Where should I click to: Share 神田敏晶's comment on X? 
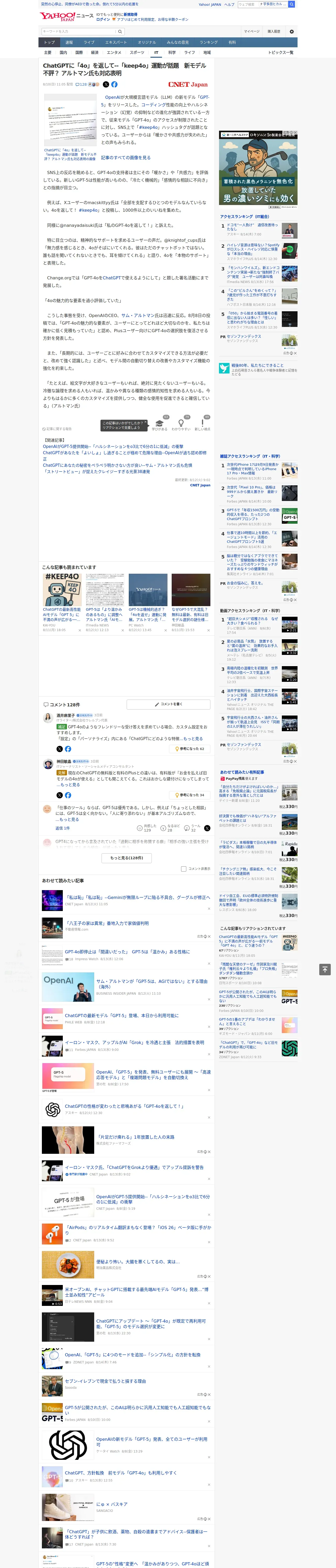(x=59, y=795)
